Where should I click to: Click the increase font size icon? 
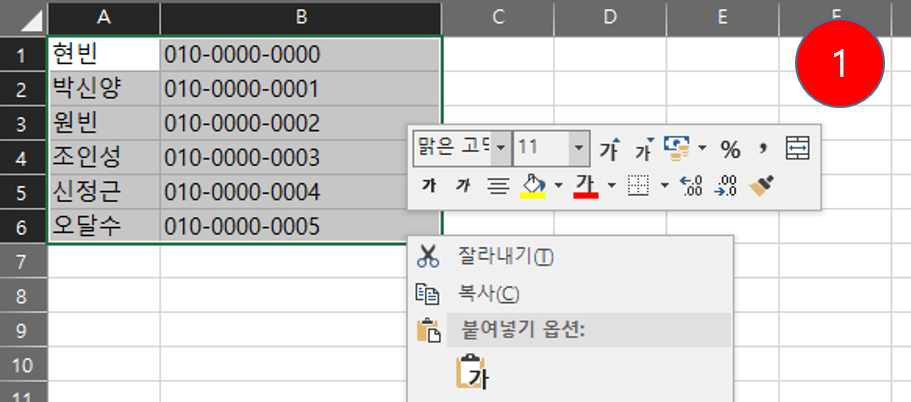(609, 149)
